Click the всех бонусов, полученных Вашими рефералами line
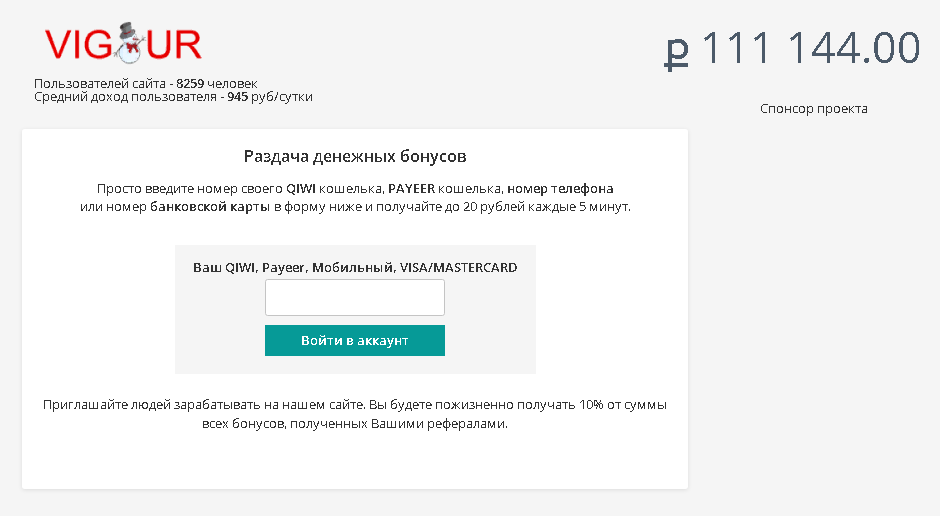This screenshot has height=516, width=940. [x=355, y=424]
